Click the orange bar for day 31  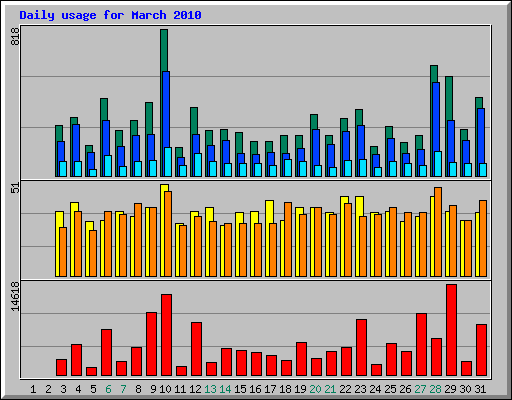483,238
